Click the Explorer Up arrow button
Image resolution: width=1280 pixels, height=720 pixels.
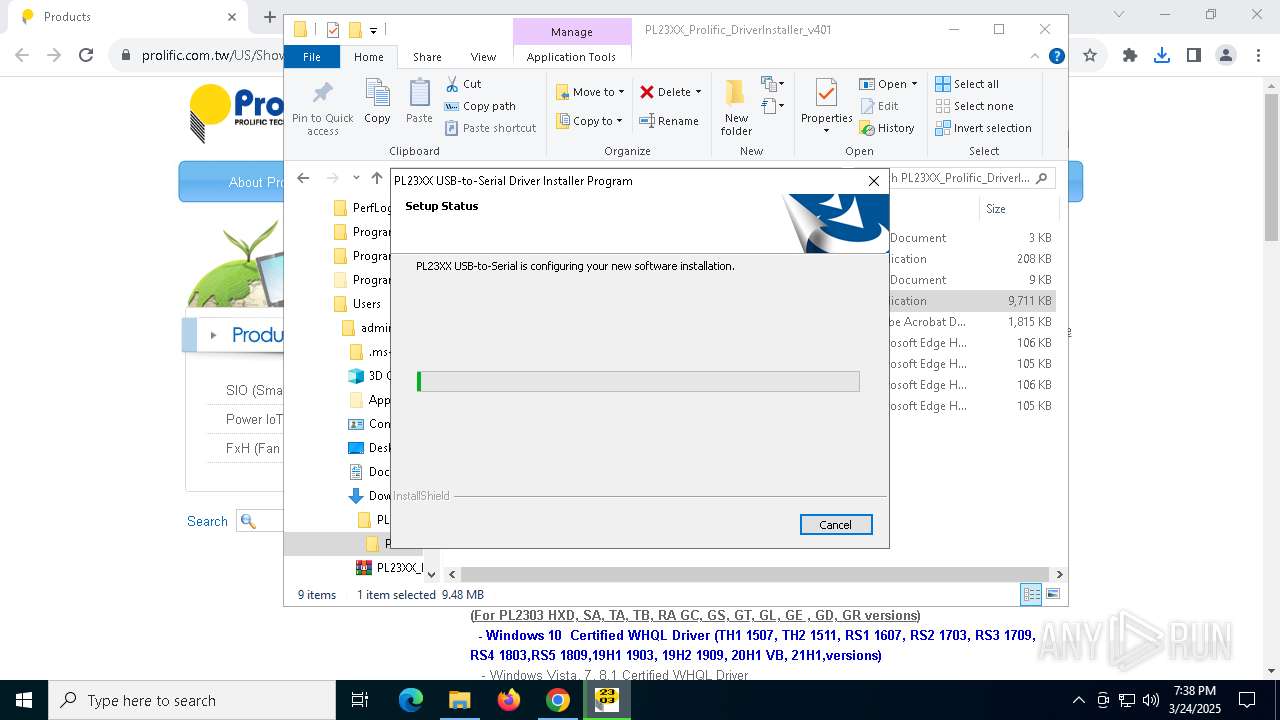point(377,178)
